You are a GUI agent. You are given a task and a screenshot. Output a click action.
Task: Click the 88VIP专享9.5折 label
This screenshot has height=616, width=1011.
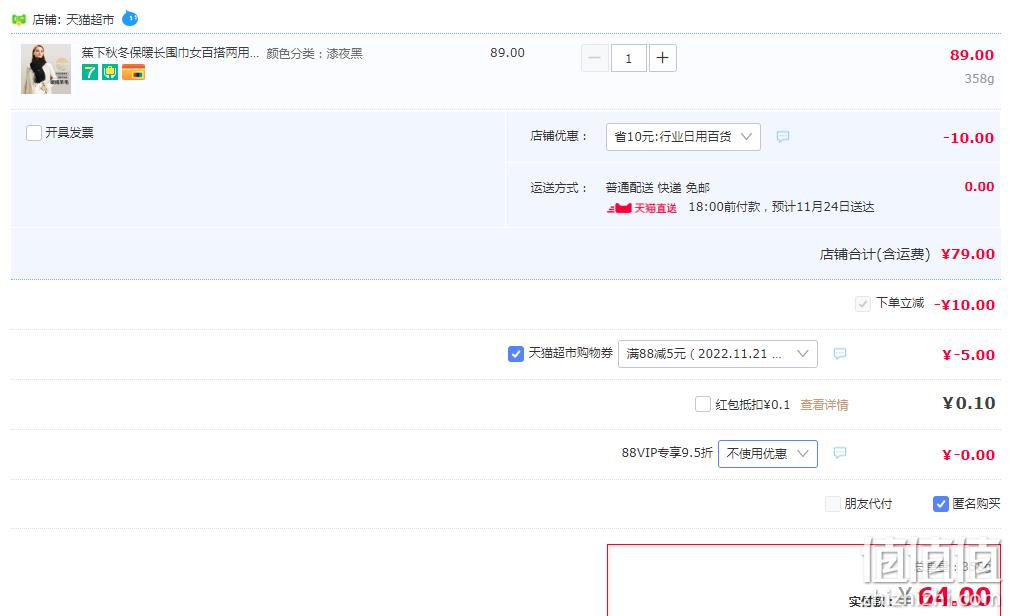(x=667, y=453)
